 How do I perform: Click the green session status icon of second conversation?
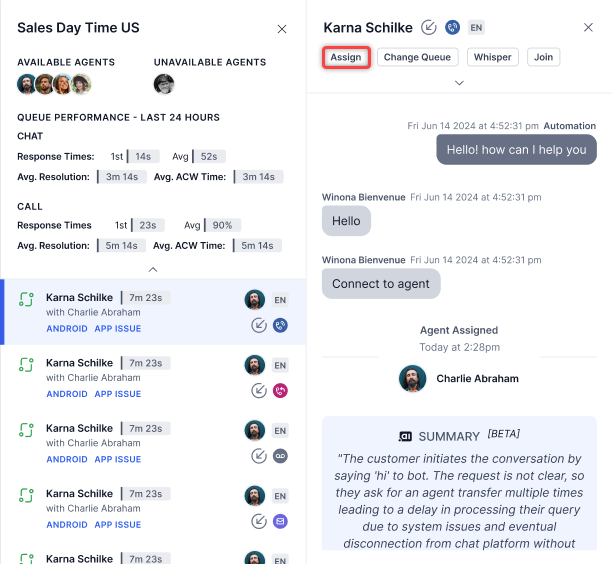coord(26,365)
